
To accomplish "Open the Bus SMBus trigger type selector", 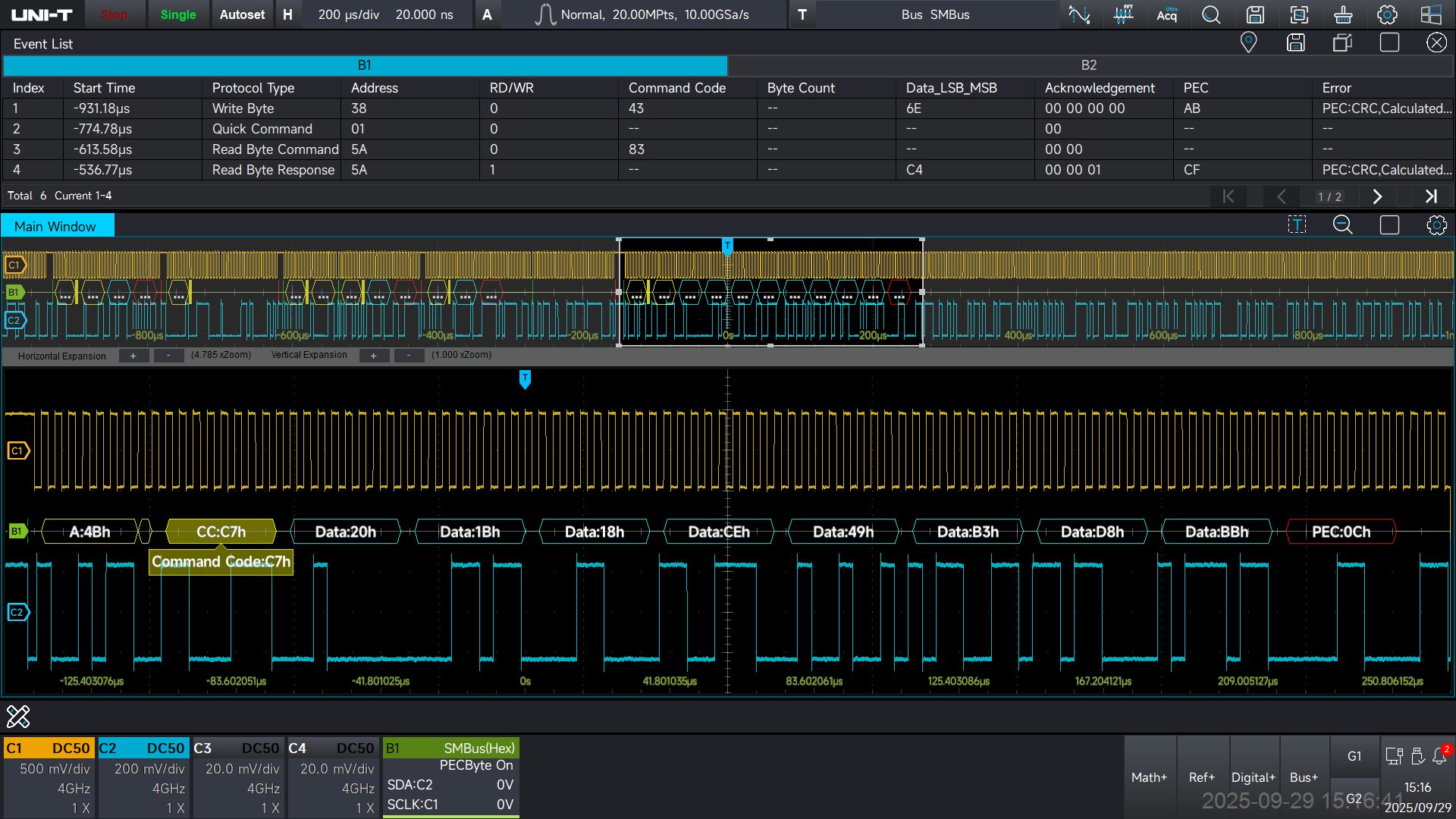I will point(935,14).
